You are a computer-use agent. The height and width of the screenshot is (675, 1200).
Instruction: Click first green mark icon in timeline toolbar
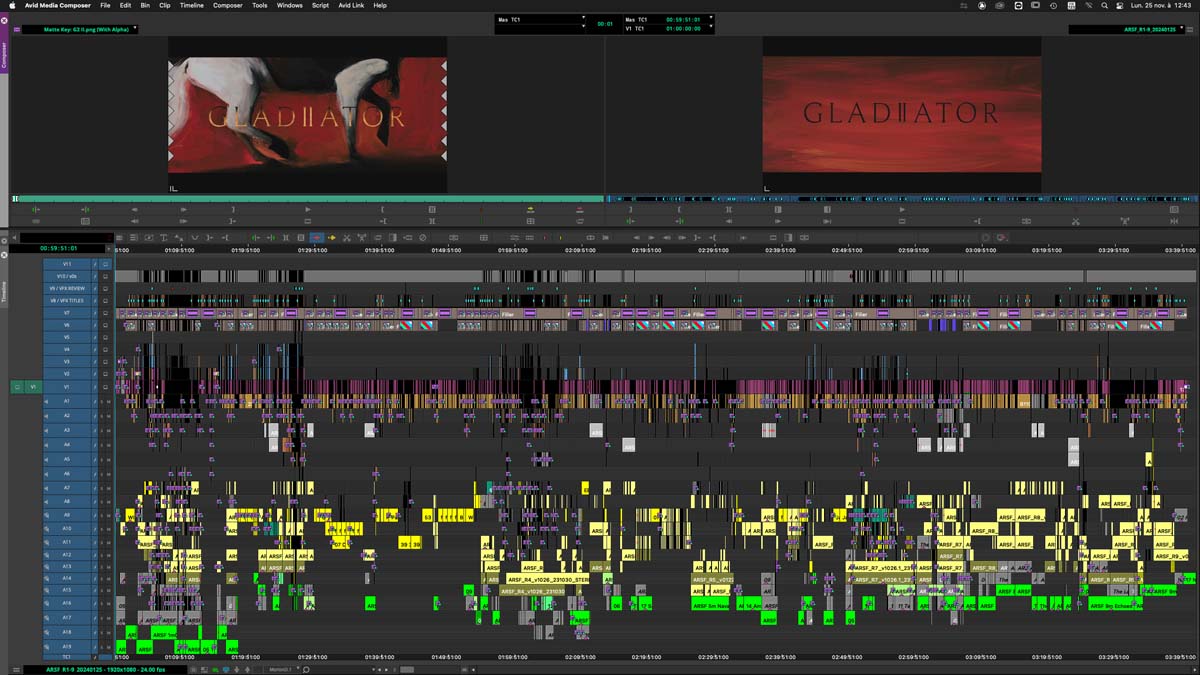pos(256,237)
